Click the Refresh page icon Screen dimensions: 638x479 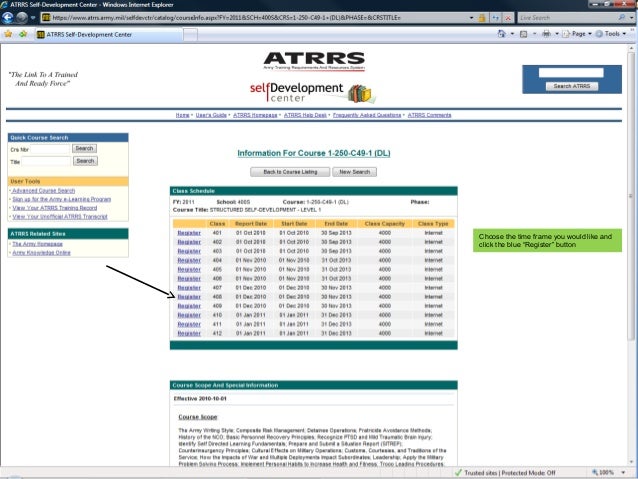tap(495, 17)
